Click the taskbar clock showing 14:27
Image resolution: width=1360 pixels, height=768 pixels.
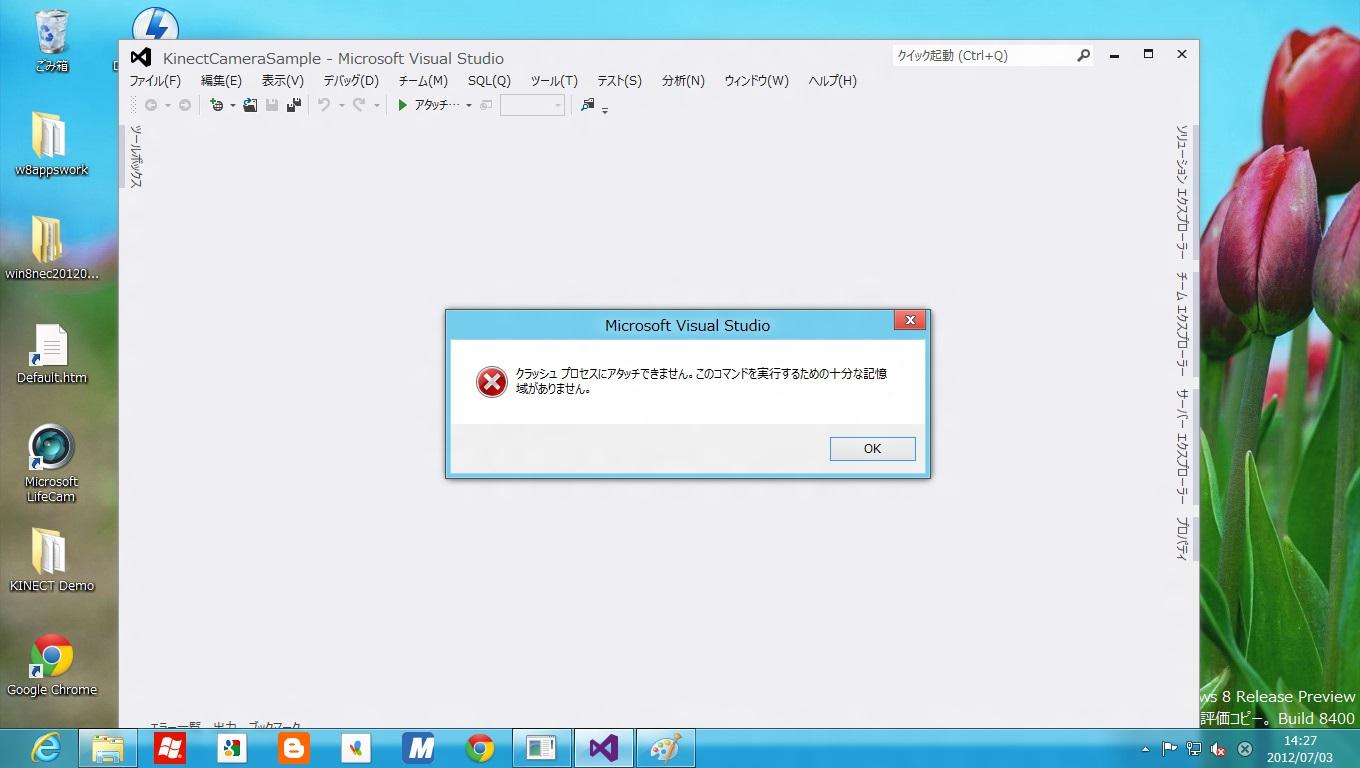coord(1300,749)
